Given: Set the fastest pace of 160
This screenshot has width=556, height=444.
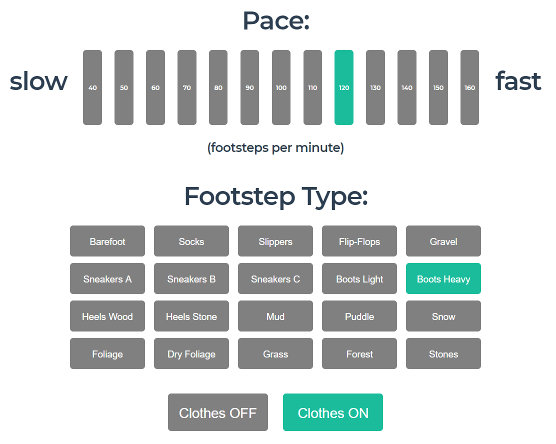Looking at the screenshot, I should [470, 88].
